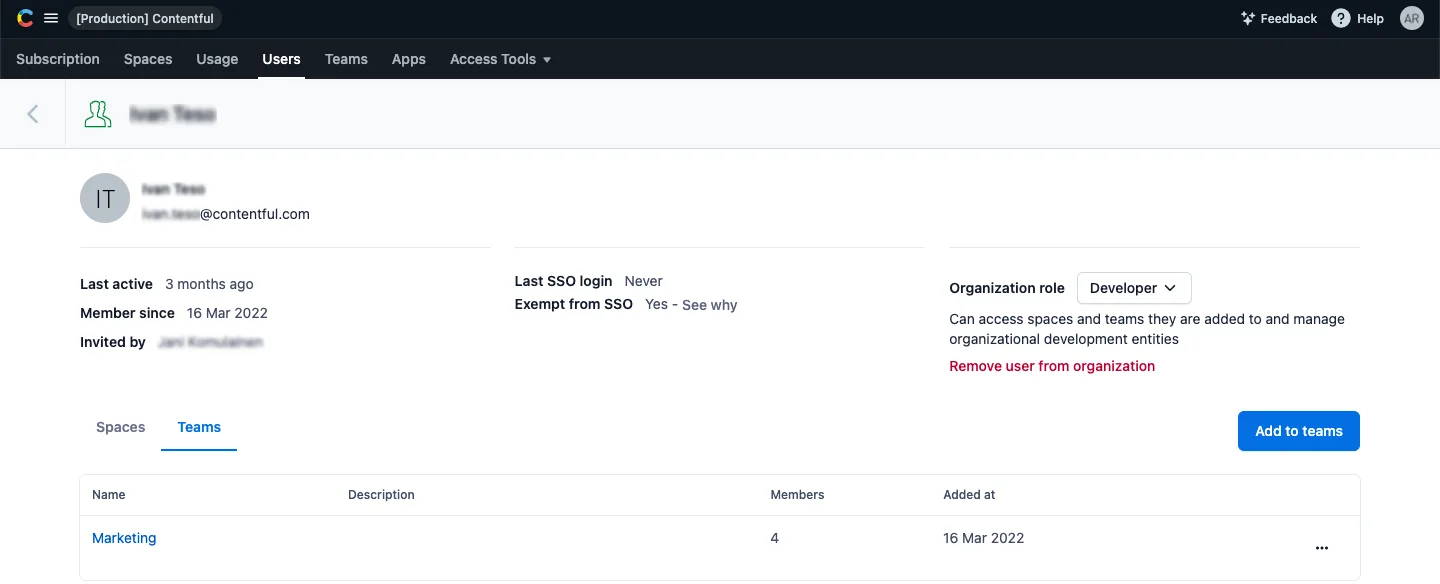The width and height of the screenshot is (1440, 584).
Task: Go back with the left chevron
Action: point(33,114)
